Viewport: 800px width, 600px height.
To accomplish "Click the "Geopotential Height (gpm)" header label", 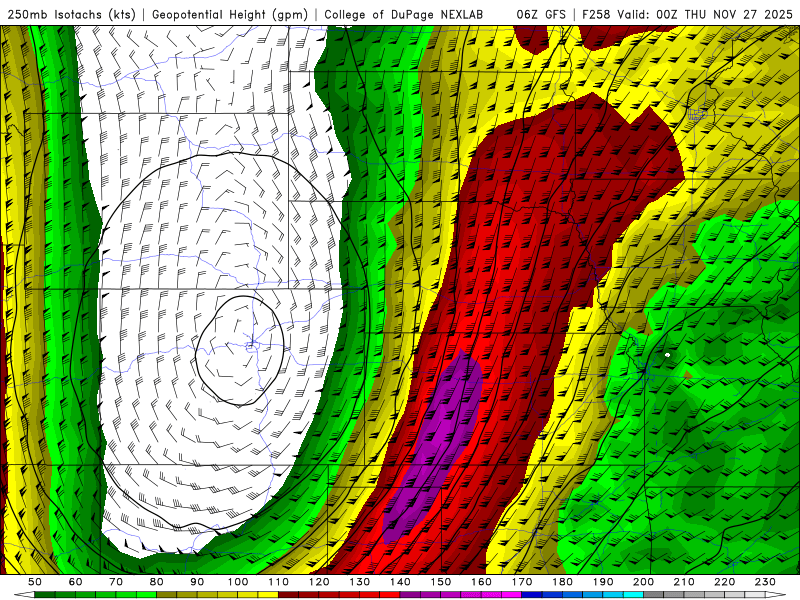I will tap(230, 14).
